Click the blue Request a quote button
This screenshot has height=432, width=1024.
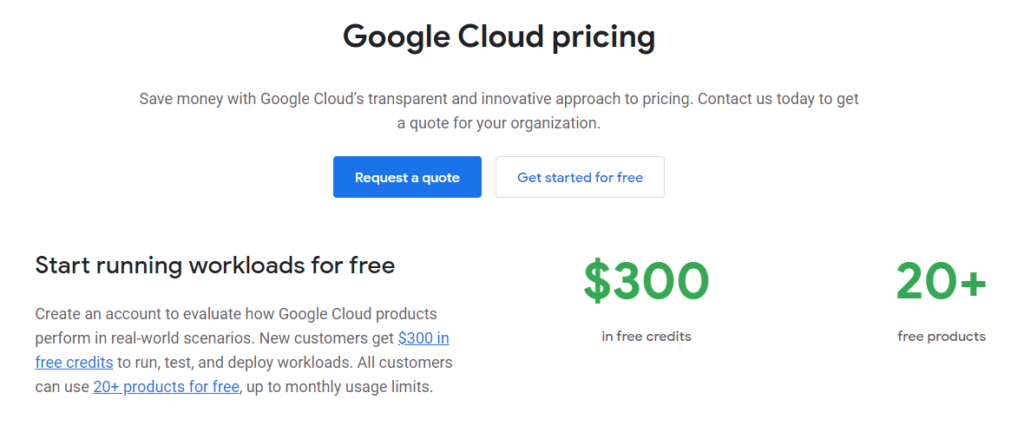pyautogui.click(x=407, y=177)
